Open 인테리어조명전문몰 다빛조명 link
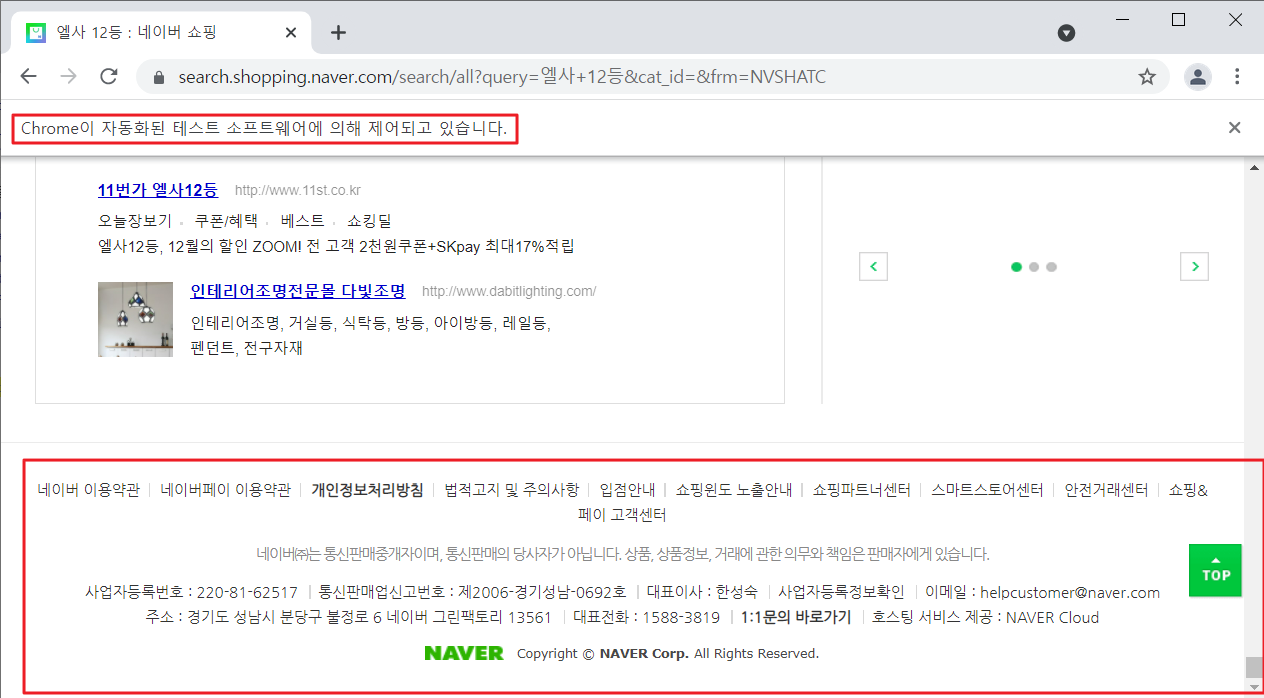Viewport: 1264px width, 698px height. click(298, 291)
